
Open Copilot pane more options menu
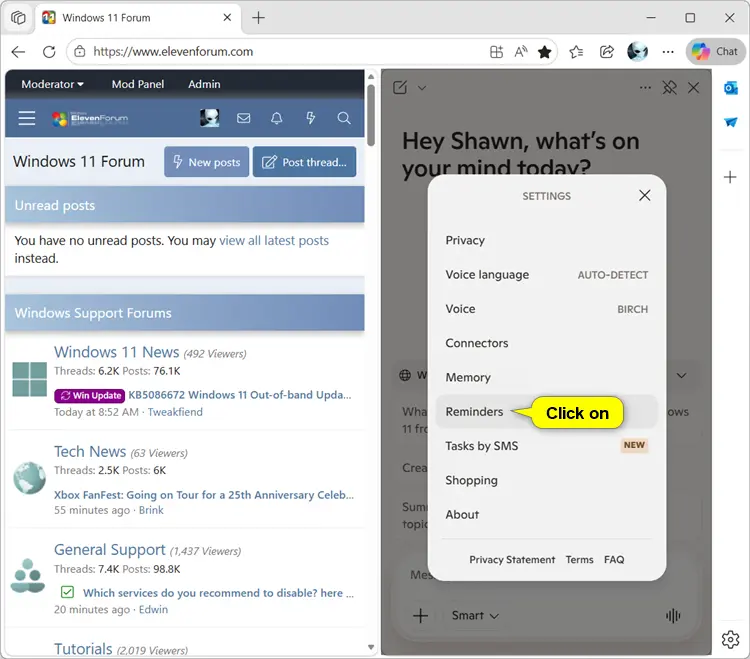coord(645,88)
